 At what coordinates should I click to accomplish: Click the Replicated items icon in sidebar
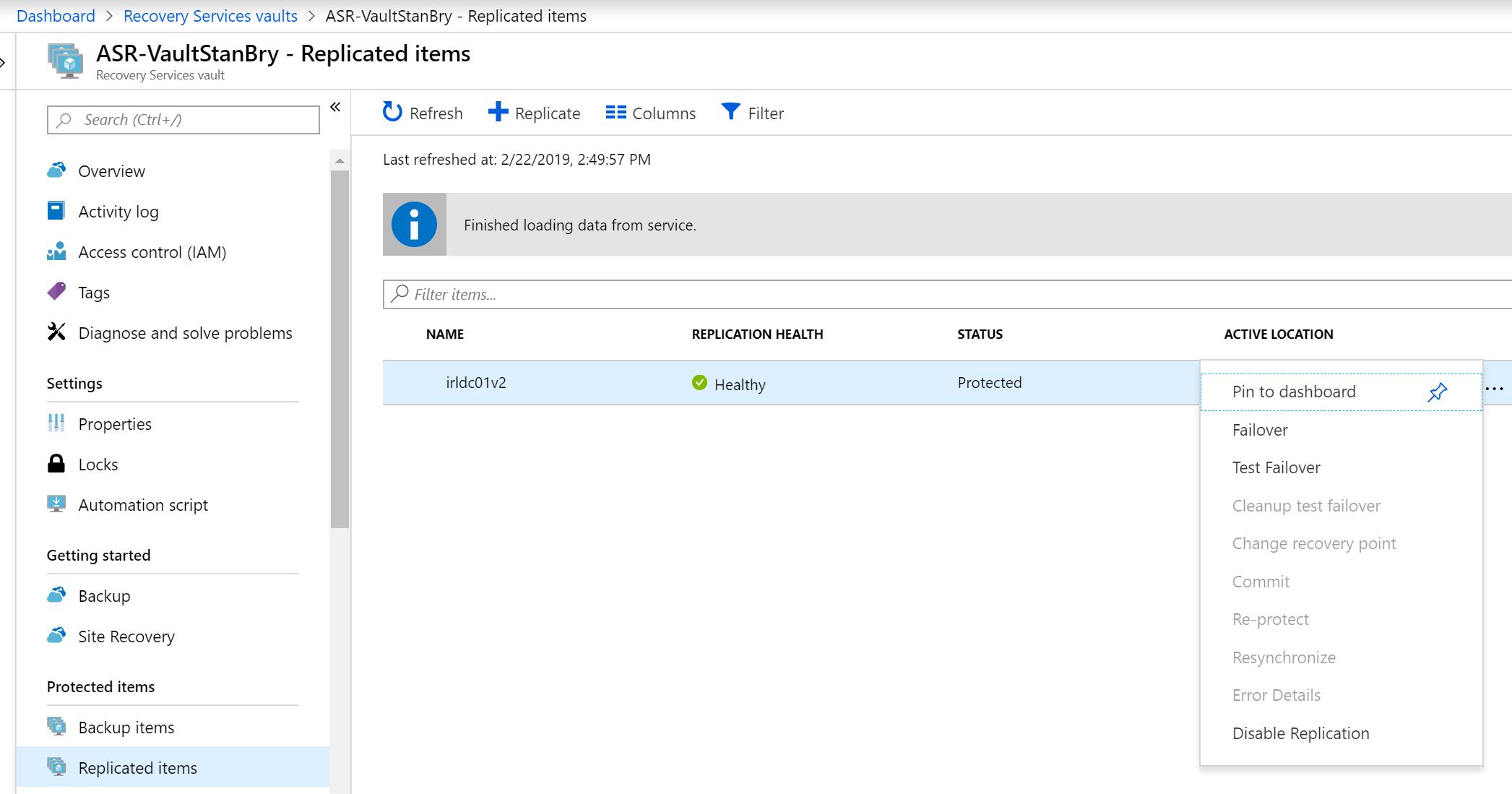(x=56, y=767)
